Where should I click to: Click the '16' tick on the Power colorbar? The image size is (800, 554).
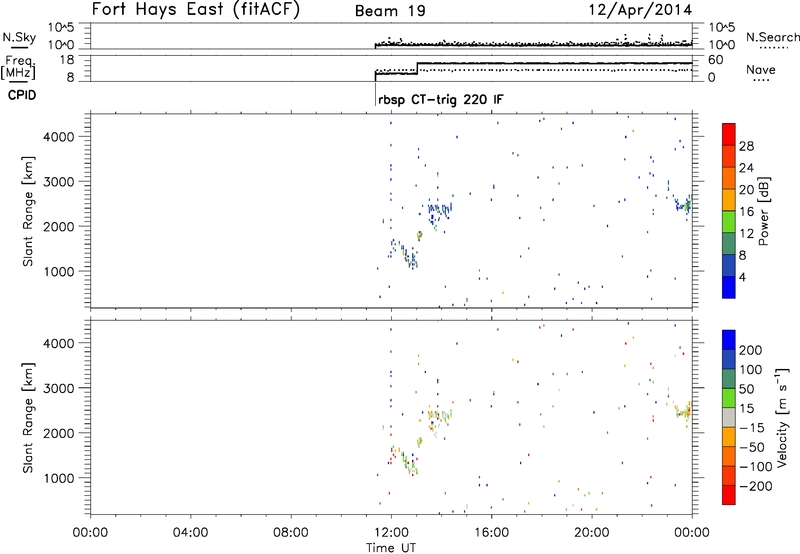(x=746, y=212)
